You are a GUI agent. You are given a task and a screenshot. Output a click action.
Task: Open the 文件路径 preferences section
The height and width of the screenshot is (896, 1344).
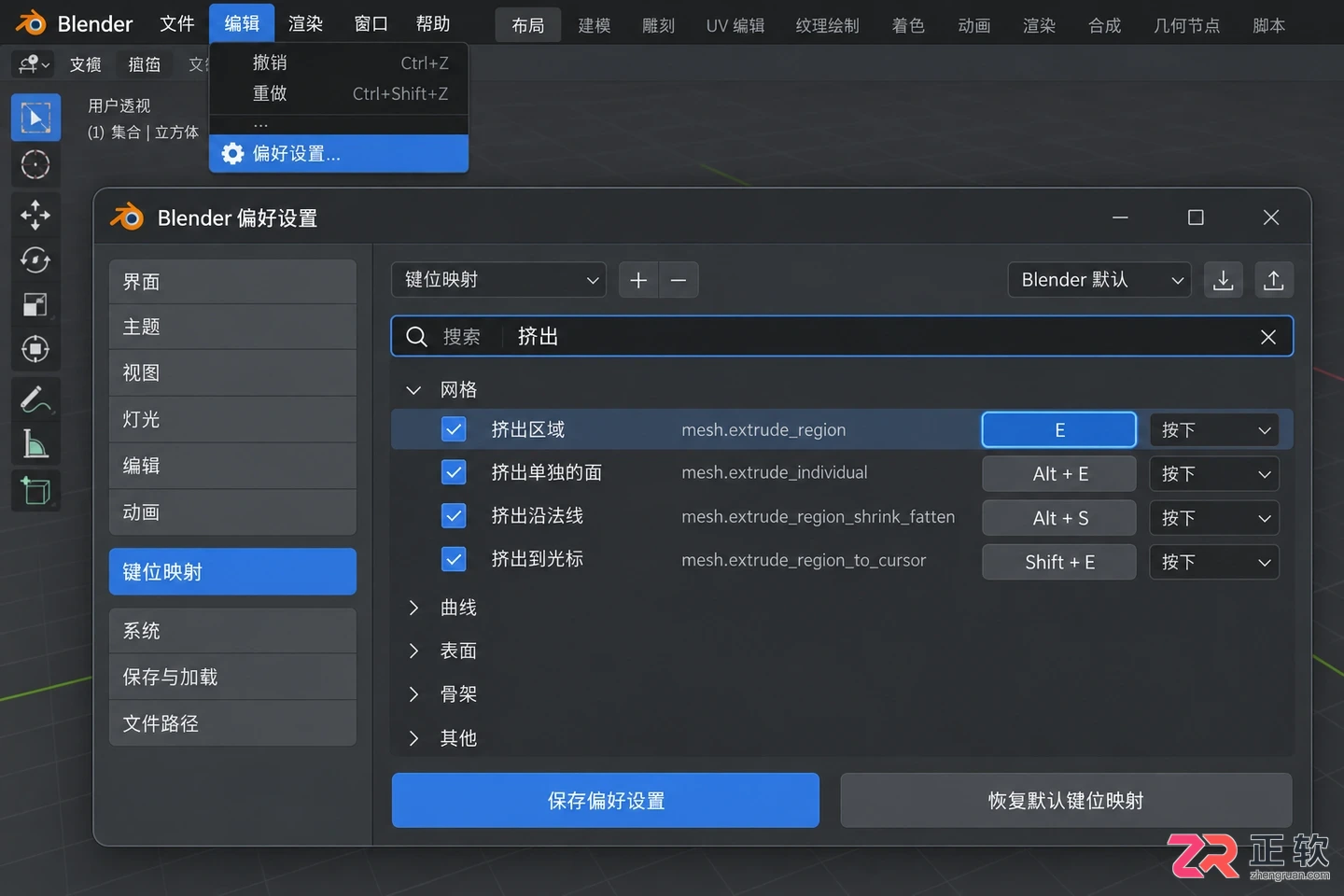[x=232, y=723]
